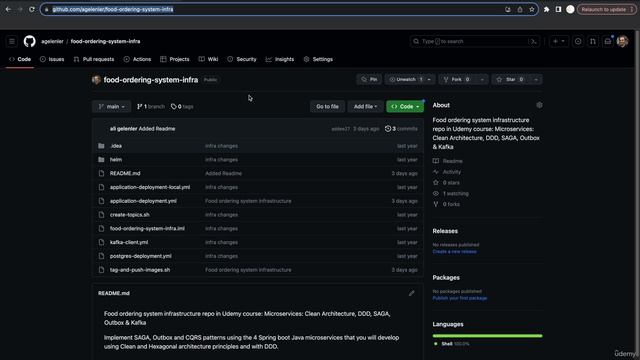640x360 pixels.
Task: Click the branch icon showing 1 branch
Action: click(x=140, y=107)
